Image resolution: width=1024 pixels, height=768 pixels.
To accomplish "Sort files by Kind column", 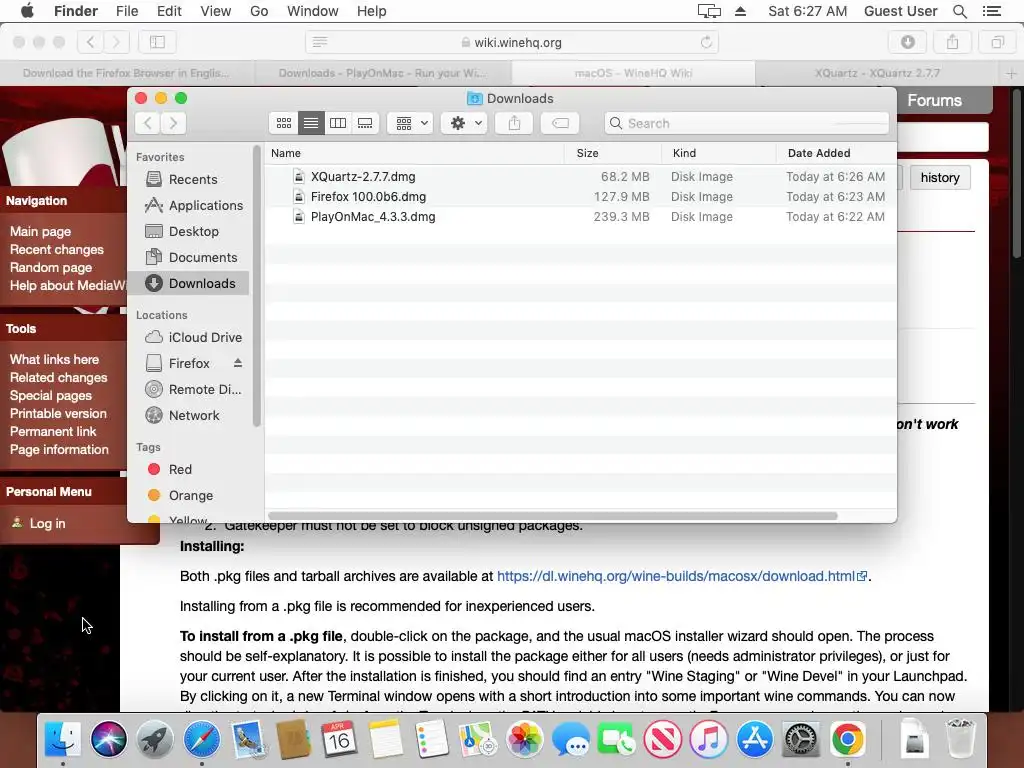I will [718, 153].
